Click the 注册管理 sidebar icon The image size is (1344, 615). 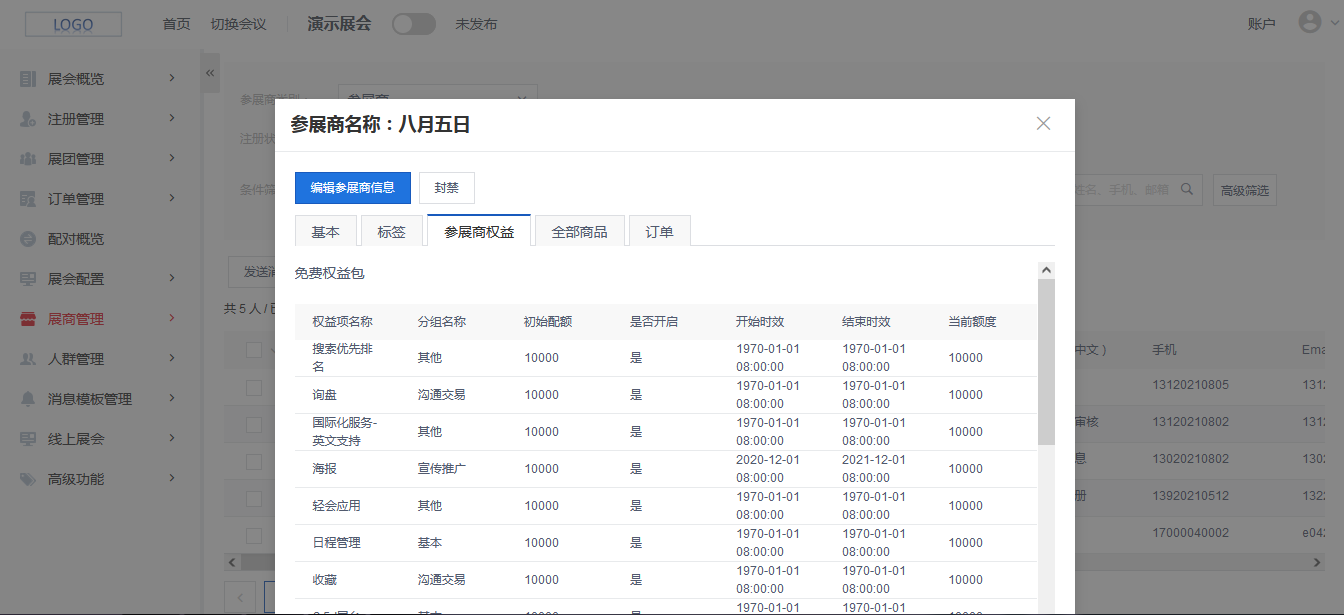28,119
